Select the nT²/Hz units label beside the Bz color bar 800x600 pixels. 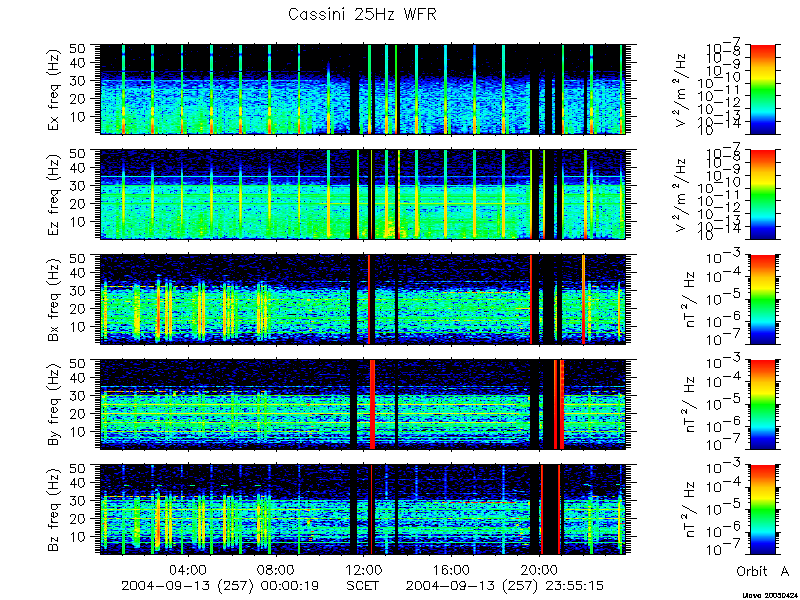(690, 510)
